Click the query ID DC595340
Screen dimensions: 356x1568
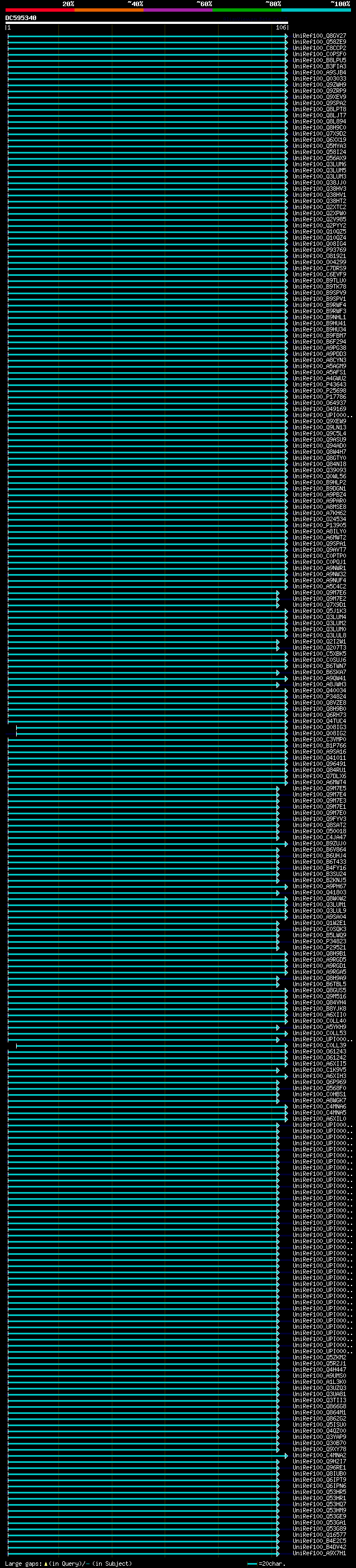21,18
